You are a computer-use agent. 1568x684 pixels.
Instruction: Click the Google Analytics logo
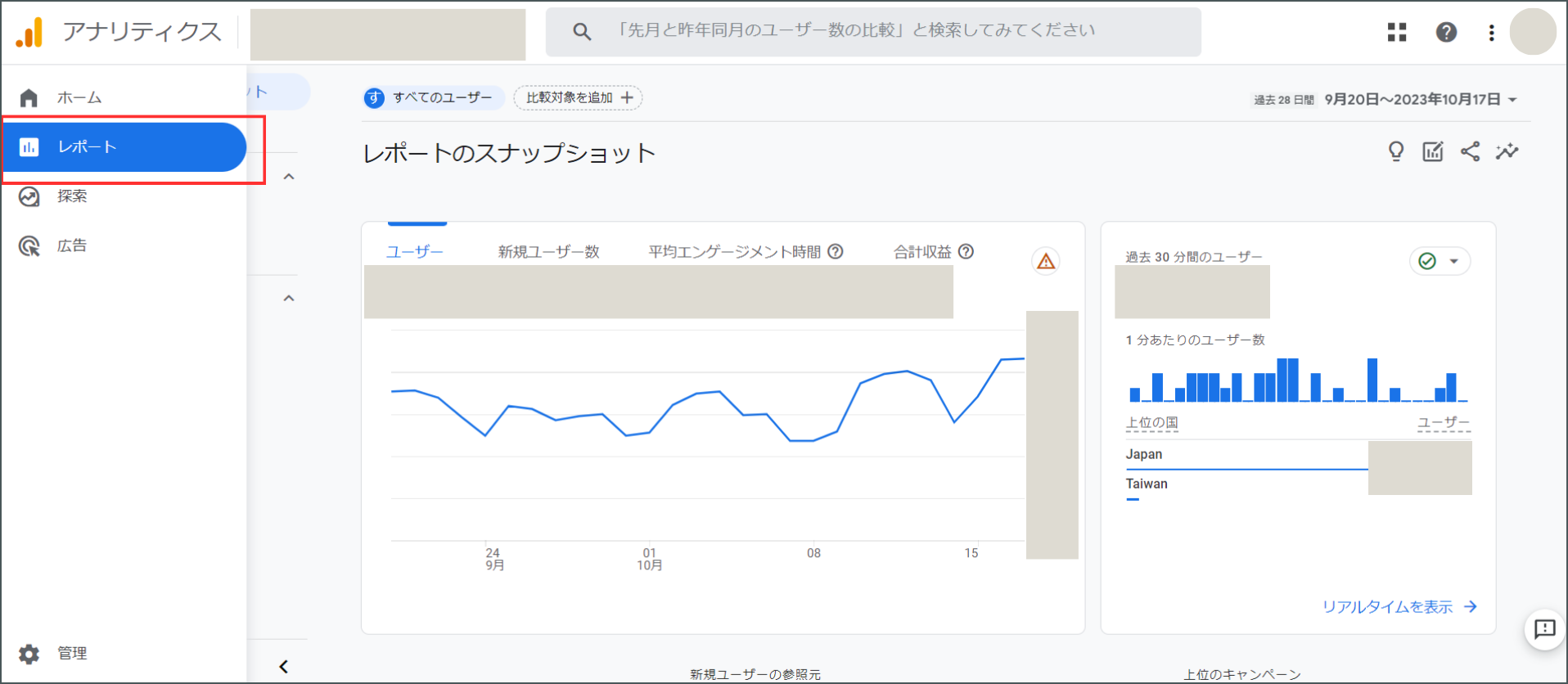coord(29,32)
